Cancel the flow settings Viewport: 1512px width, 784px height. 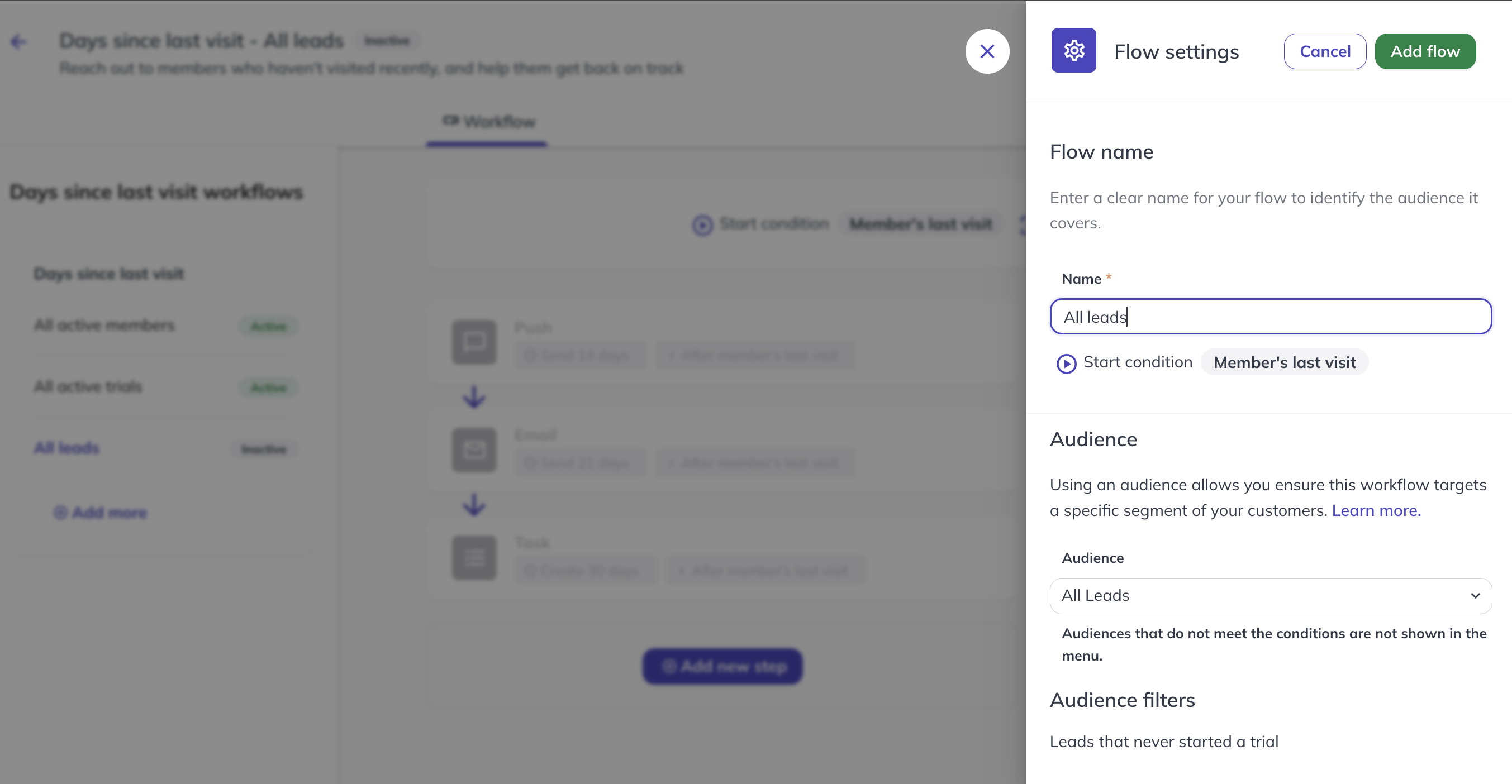1325,51
